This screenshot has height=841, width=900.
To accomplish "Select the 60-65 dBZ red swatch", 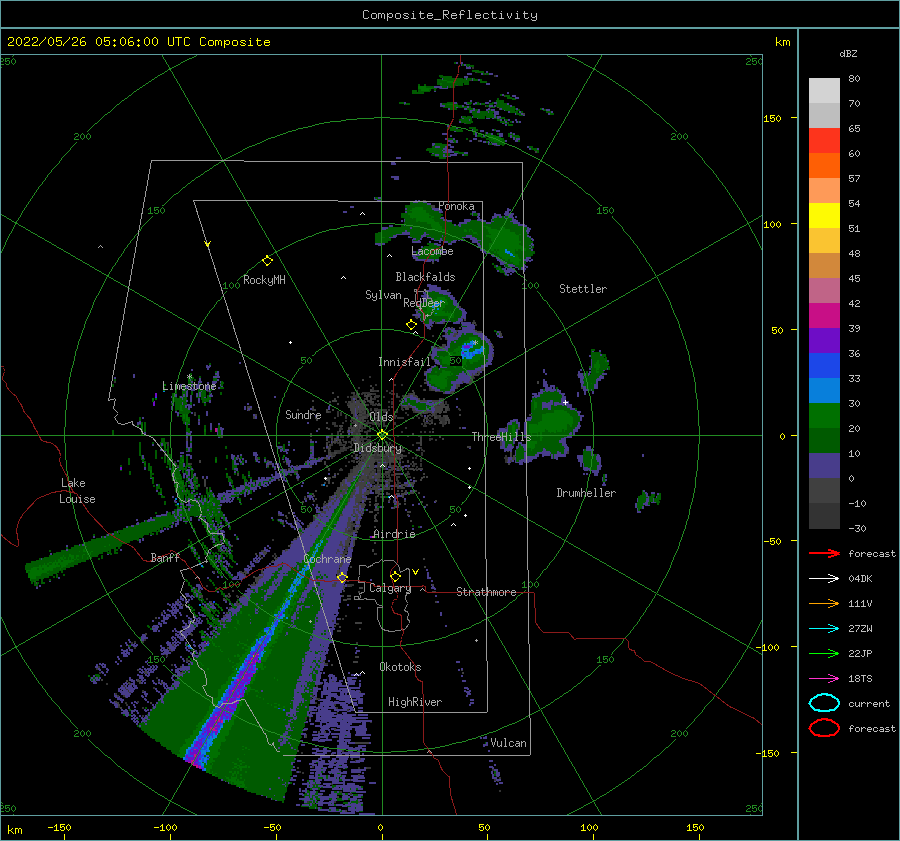I will point(824,141).
